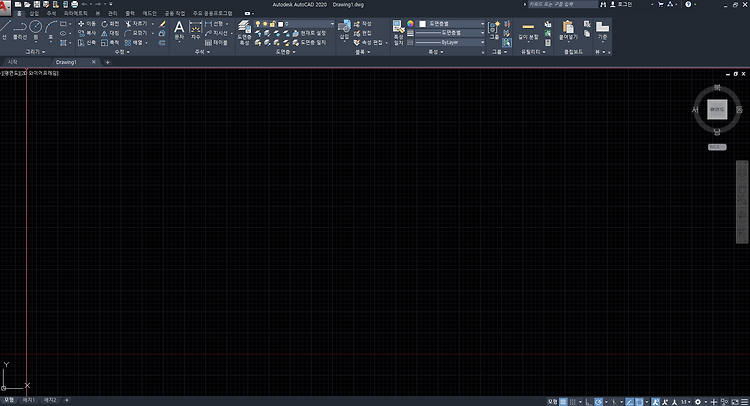This screenshot has height=406, width=750.
Task: Open the Manage (관리) ribbon tab
Action: [112, 13]
